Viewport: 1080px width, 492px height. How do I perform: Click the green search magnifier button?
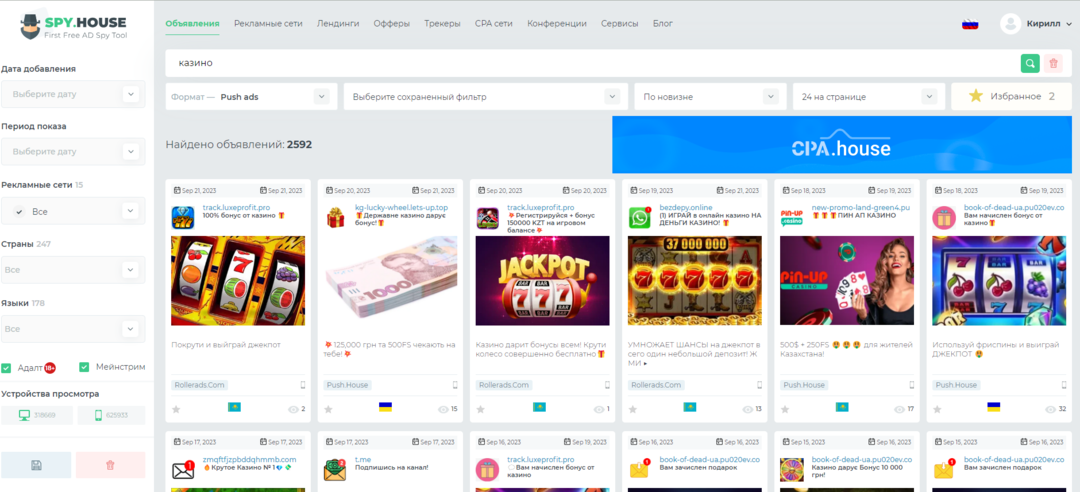tap(1030, 63)
